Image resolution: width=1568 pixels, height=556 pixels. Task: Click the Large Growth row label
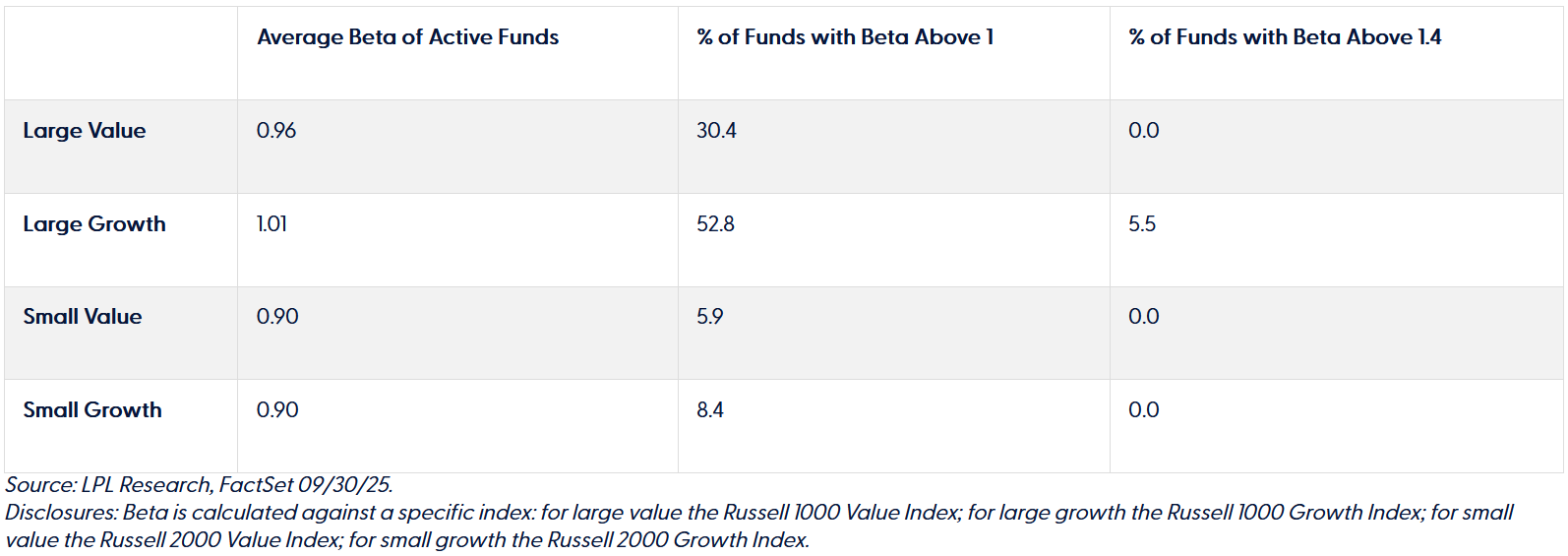click(x=94, y=224)
